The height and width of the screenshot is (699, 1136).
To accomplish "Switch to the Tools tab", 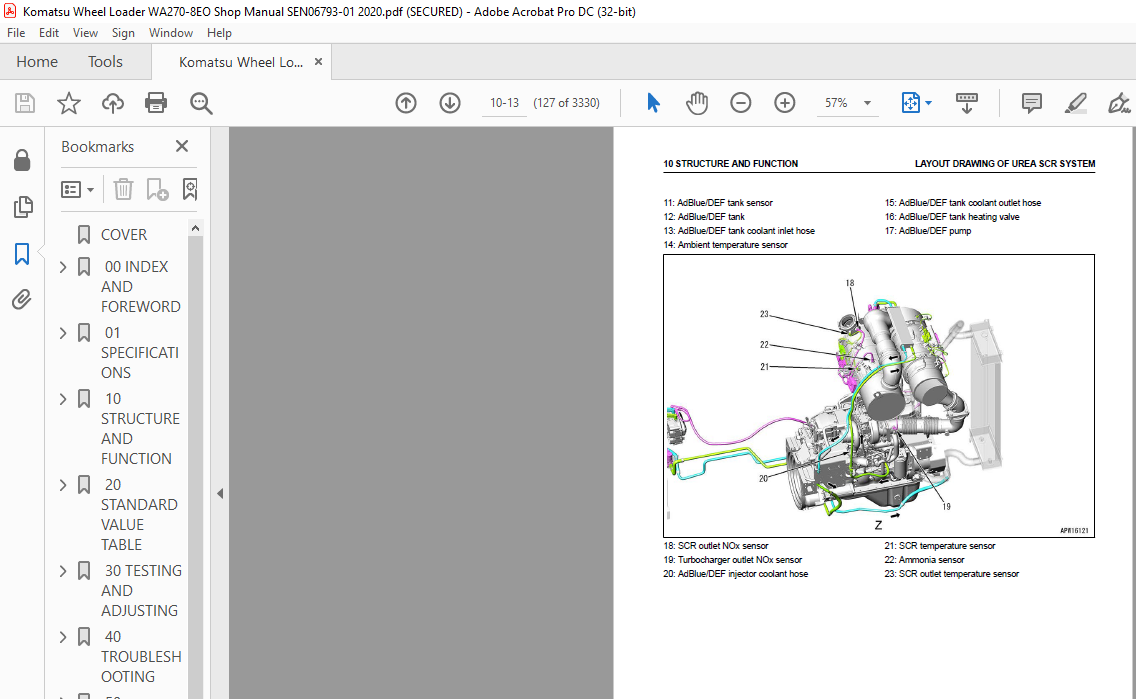I will point(105,62).
